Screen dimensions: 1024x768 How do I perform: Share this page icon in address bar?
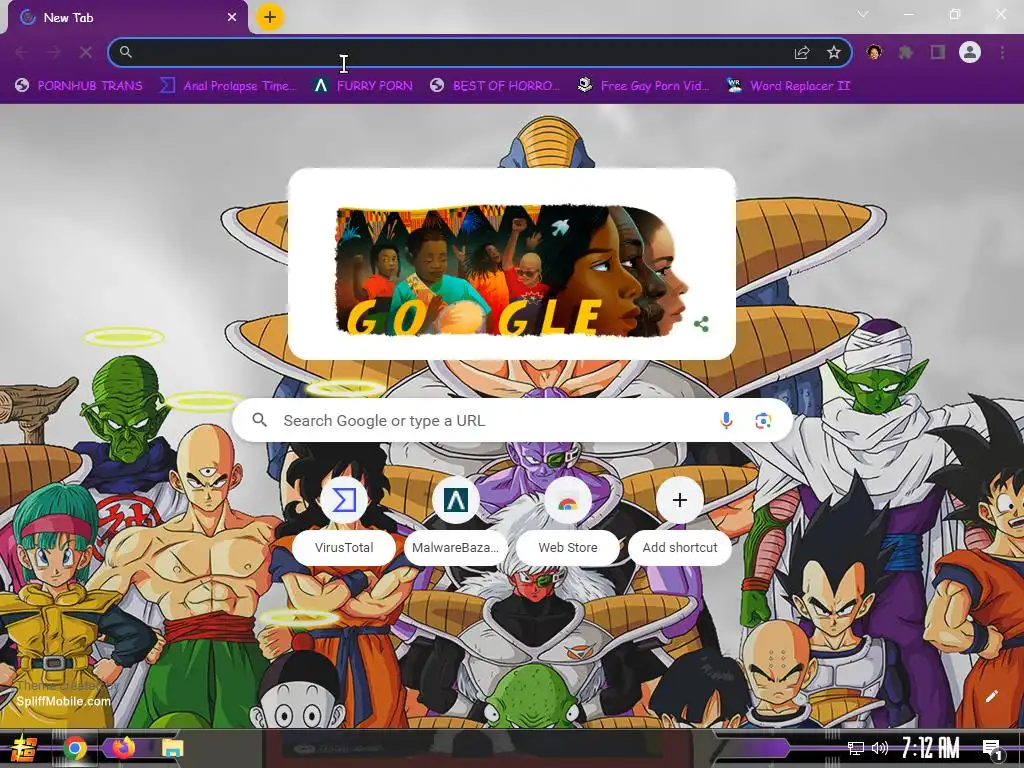[x=802, y=52]
